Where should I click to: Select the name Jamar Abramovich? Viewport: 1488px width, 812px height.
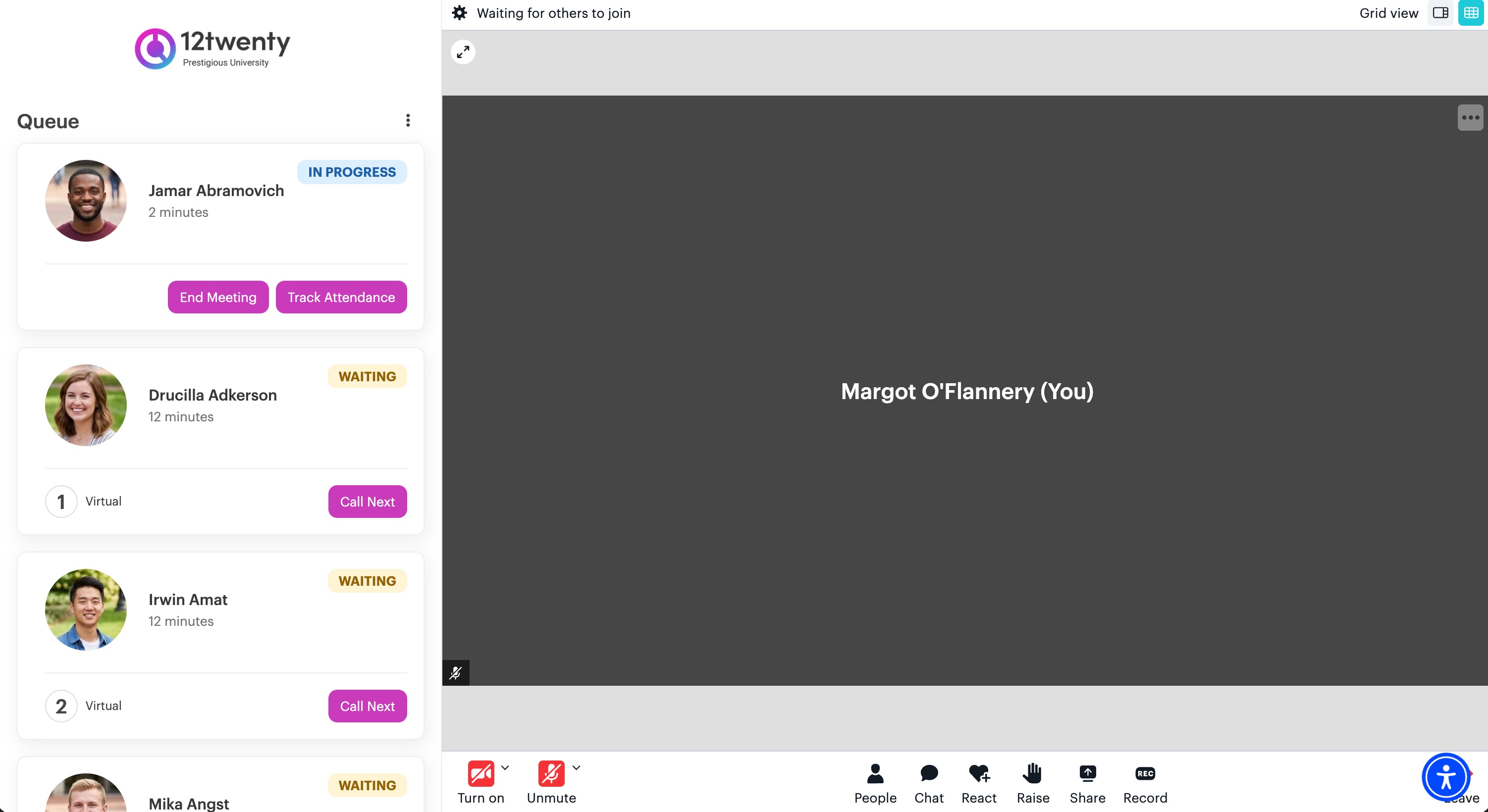[x=216, y=191]
